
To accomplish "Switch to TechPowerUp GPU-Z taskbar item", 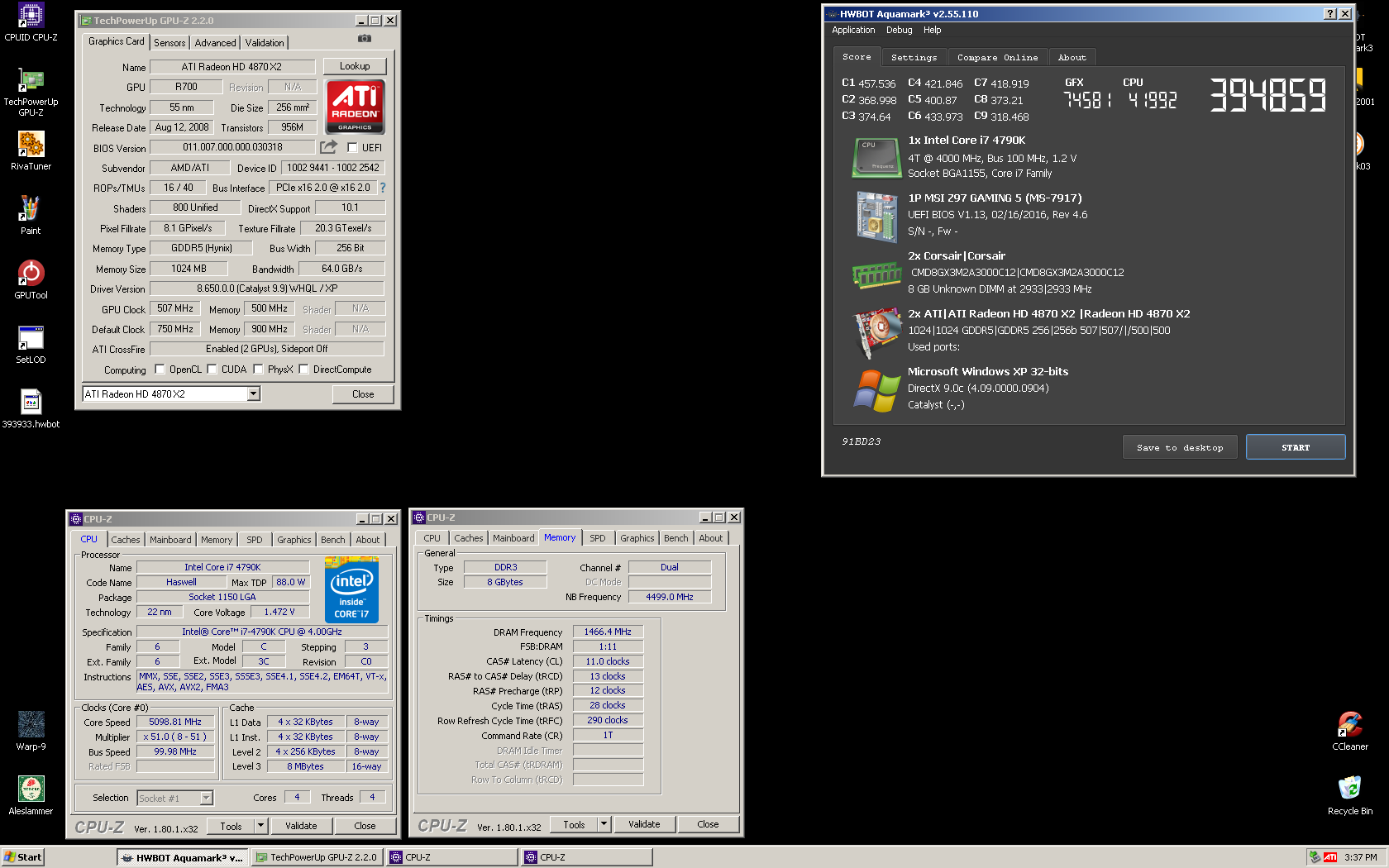I will [317, 857].
